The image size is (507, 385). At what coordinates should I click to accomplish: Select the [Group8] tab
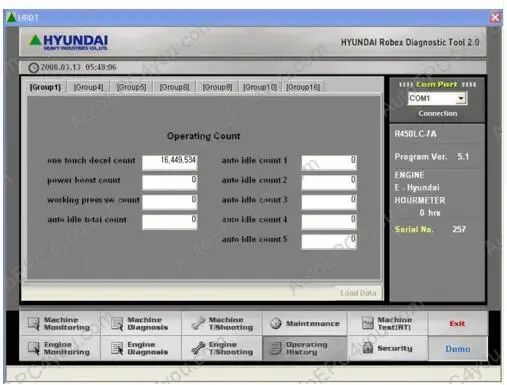174,87
